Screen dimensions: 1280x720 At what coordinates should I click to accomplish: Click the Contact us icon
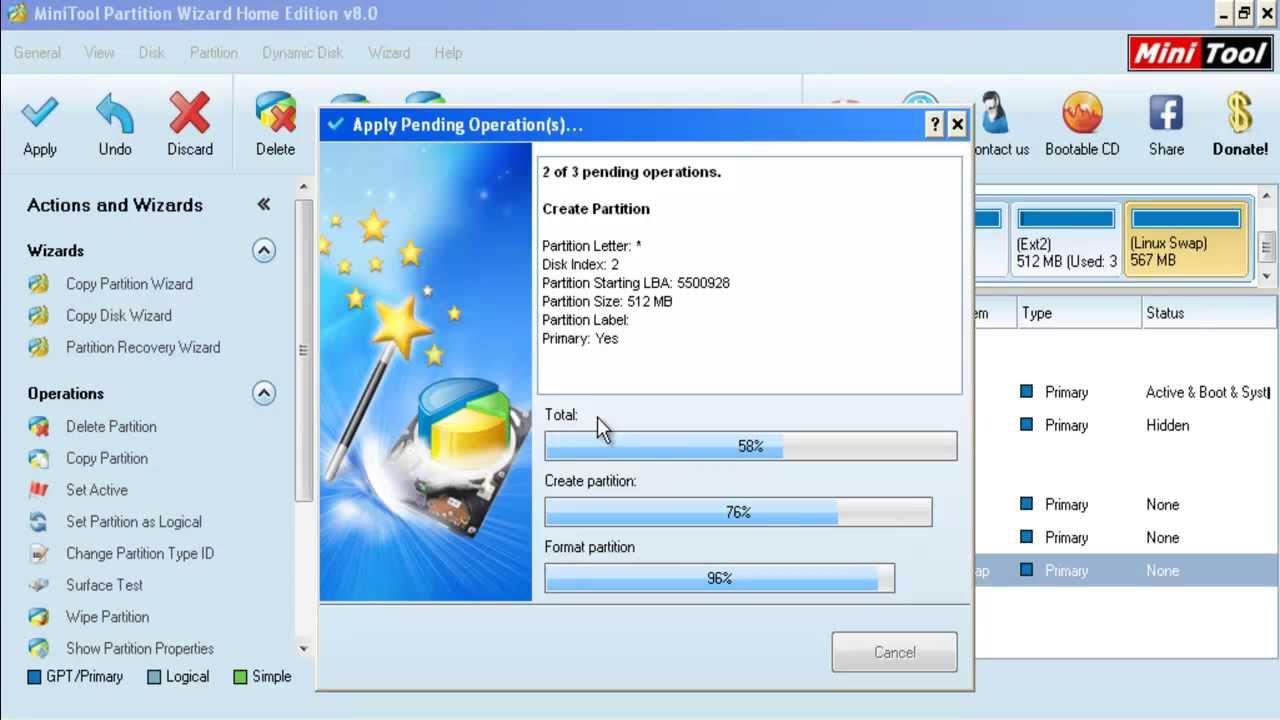(993, 113)
